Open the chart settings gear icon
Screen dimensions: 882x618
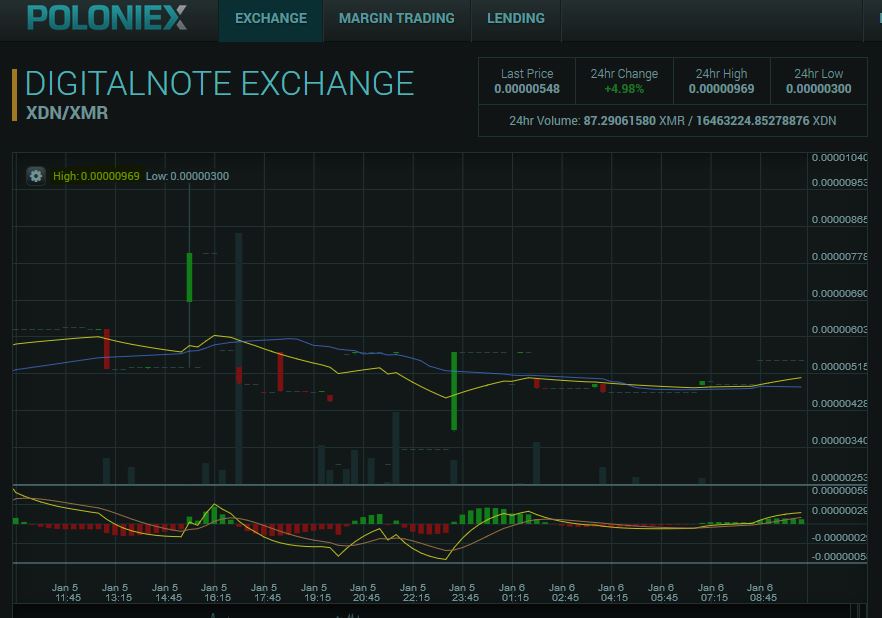pos(36,176)
